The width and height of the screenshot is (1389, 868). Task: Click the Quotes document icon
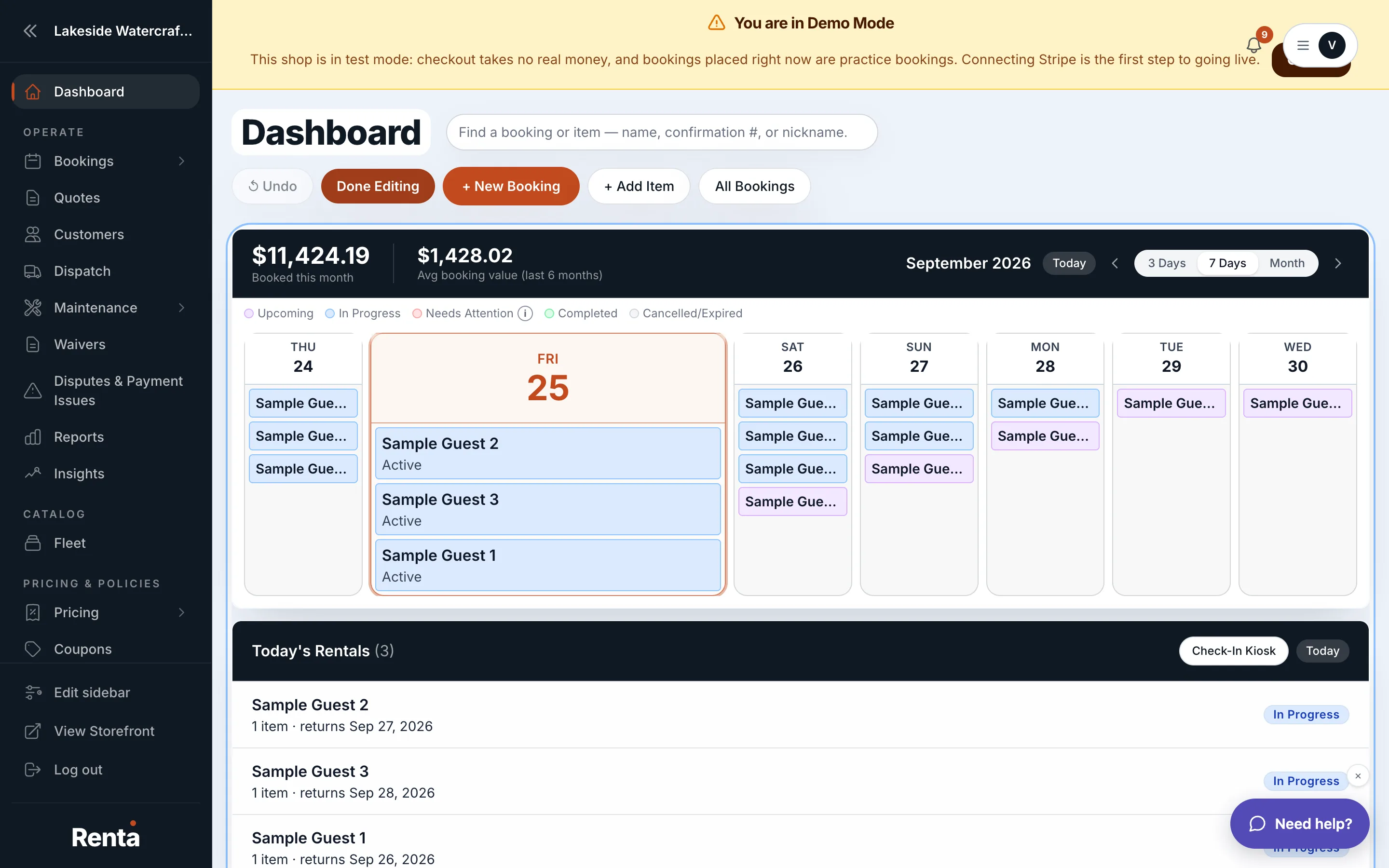pyautogui.click(x=33, y=198)
